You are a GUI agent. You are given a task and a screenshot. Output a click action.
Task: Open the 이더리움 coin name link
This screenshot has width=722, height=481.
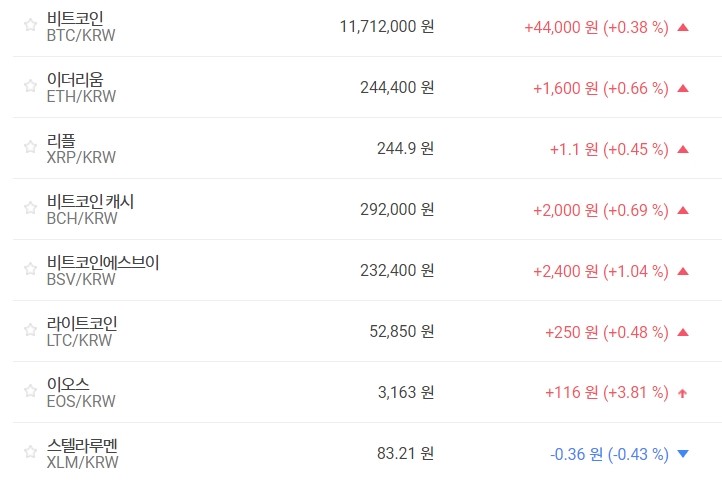tap(75, 79)
